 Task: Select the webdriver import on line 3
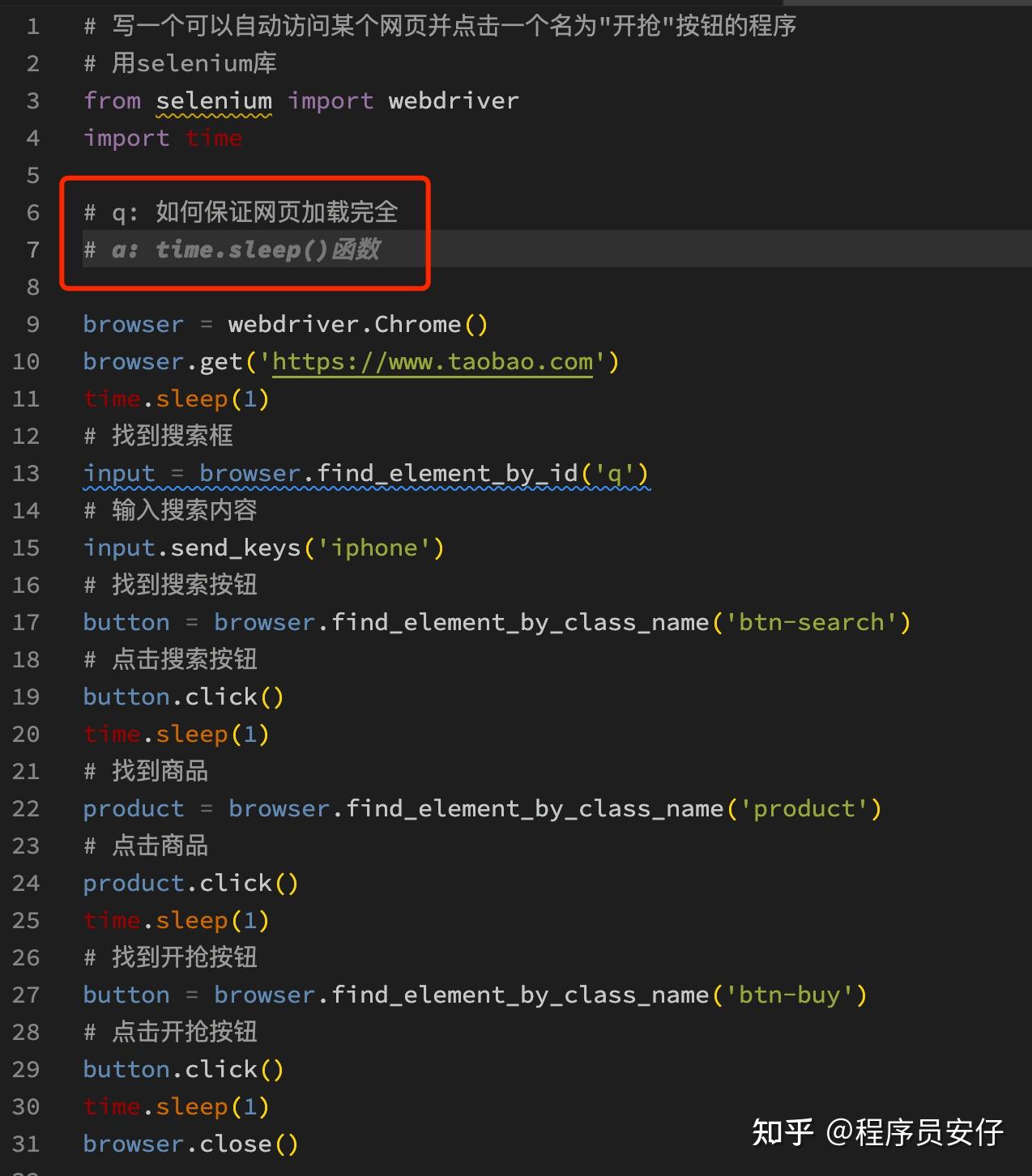[453, 100]
